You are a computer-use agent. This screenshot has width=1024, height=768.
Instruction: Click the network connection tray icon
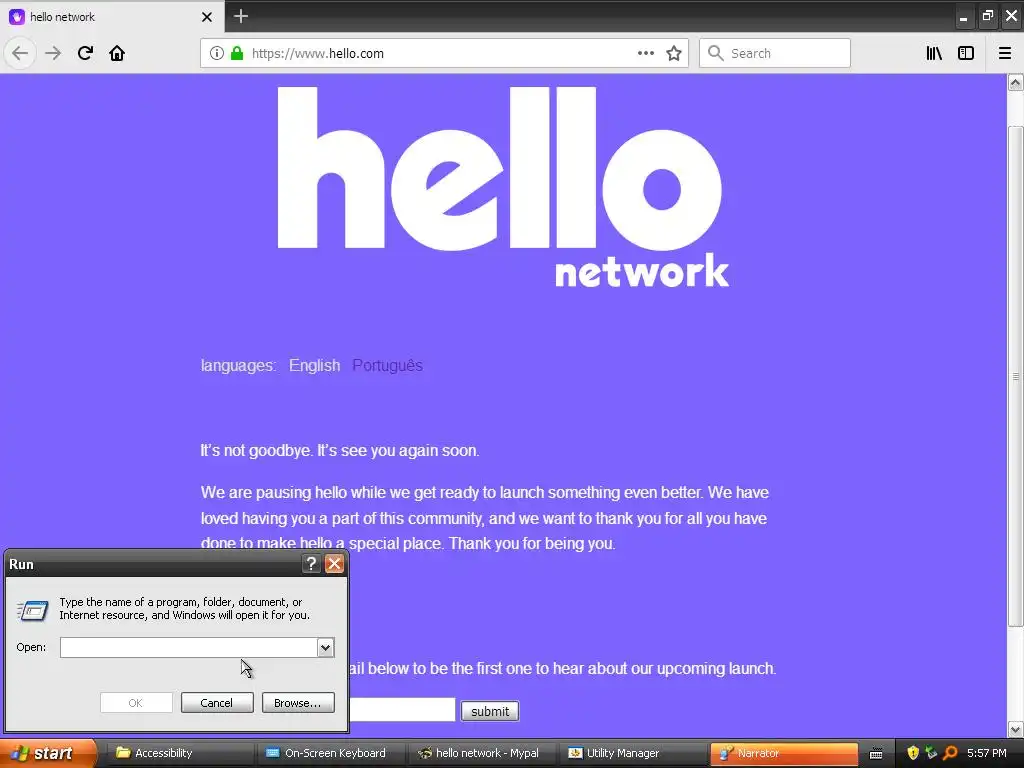[x=931, y=753]
